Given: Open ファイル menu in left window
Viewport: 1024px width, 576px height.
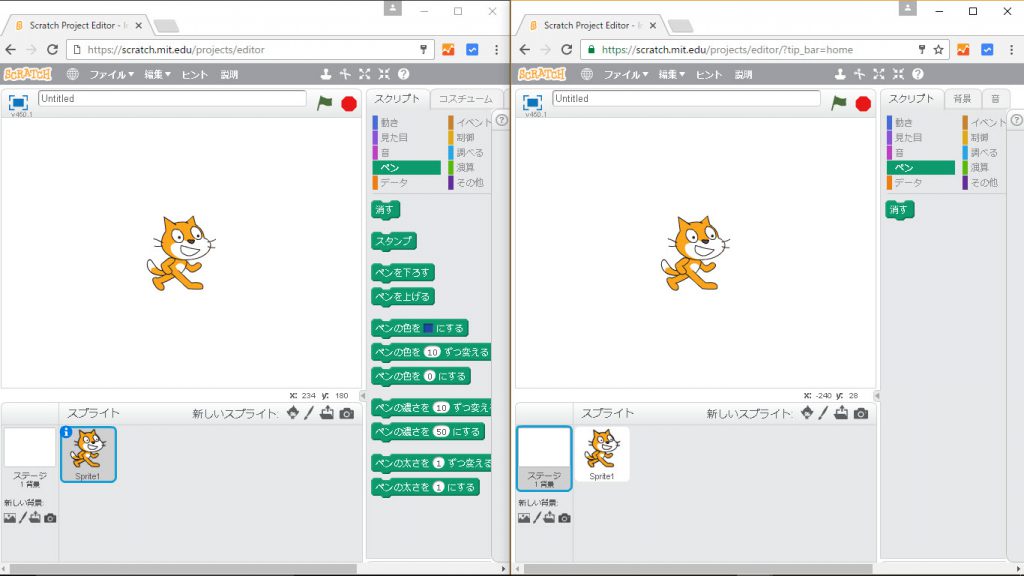Looking at the screenshot, I should pos(111,74).
